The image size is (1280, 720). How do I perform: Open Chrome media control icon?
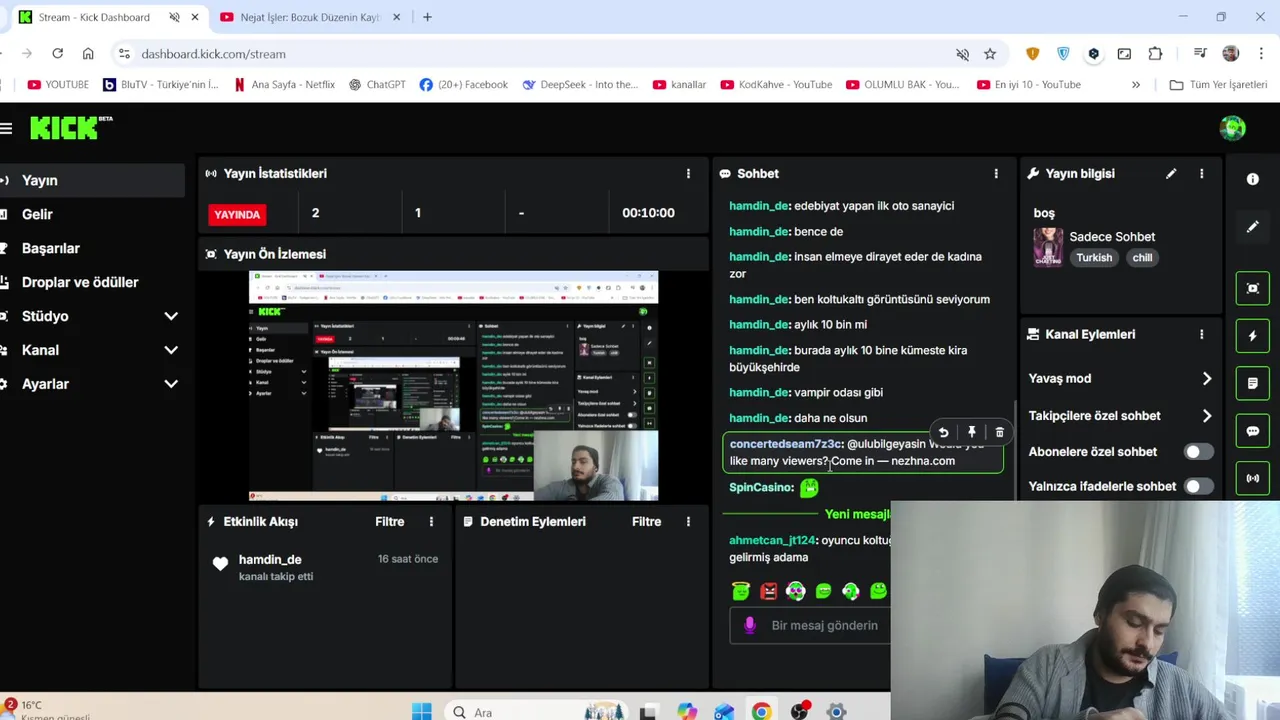[1199, 54]
